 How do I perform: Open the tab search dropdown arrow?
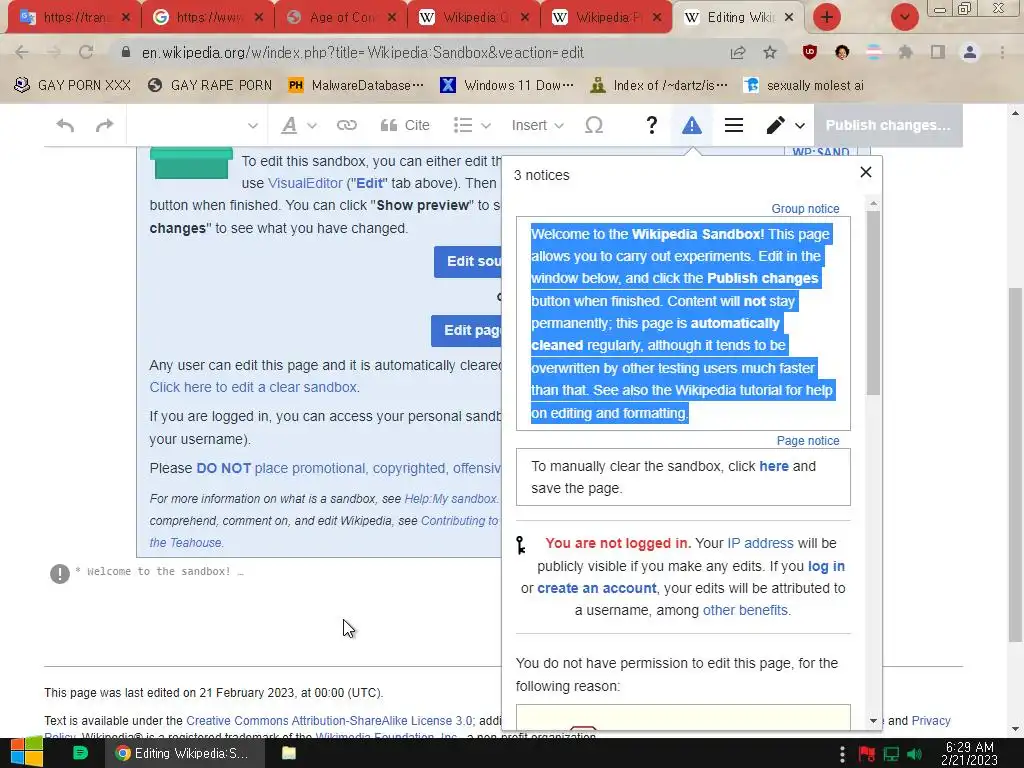[904, 17]
